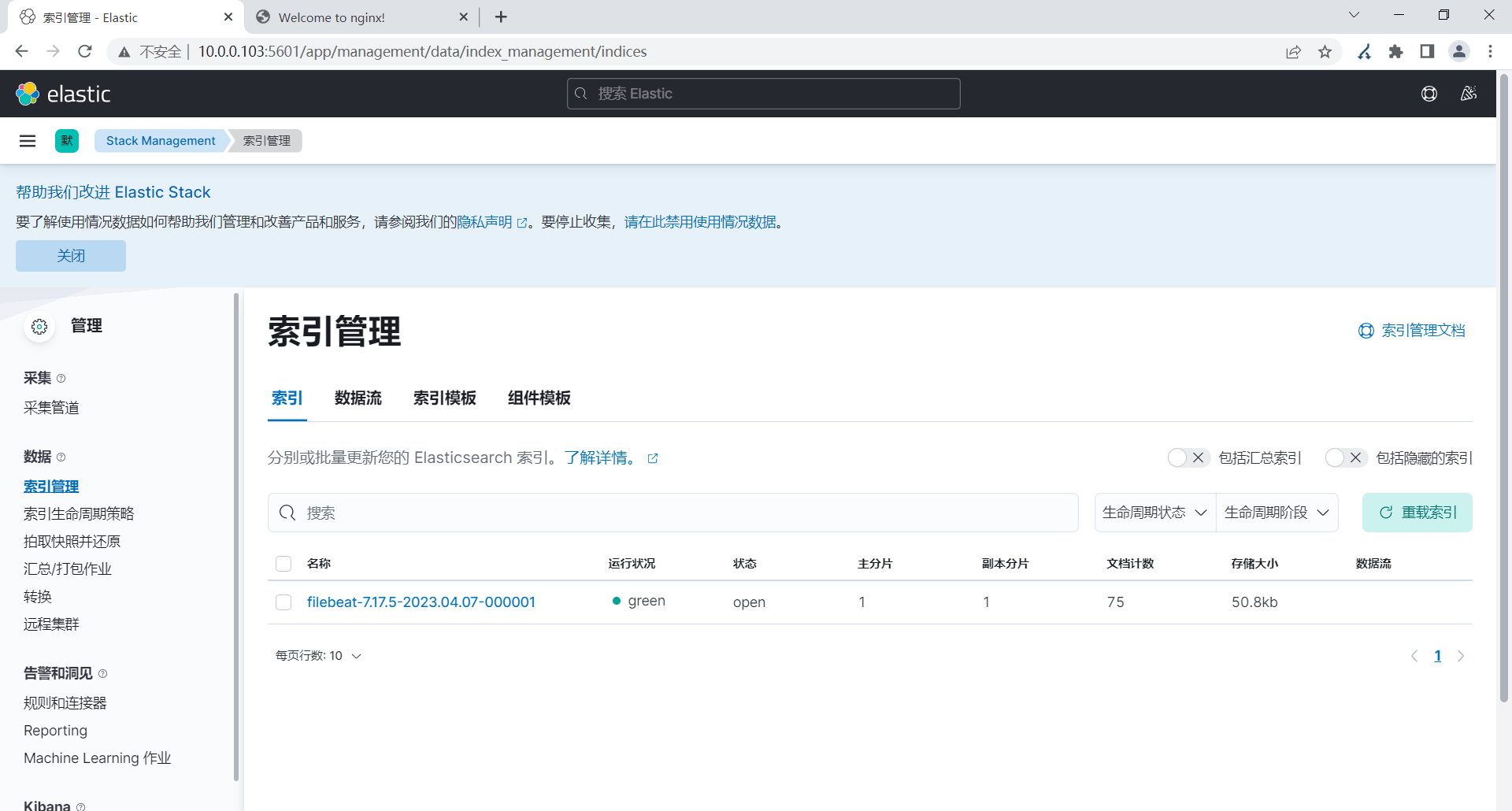Open Reporting in the sidebar
The image size is (1512, 811).
[x=55, y=731]
